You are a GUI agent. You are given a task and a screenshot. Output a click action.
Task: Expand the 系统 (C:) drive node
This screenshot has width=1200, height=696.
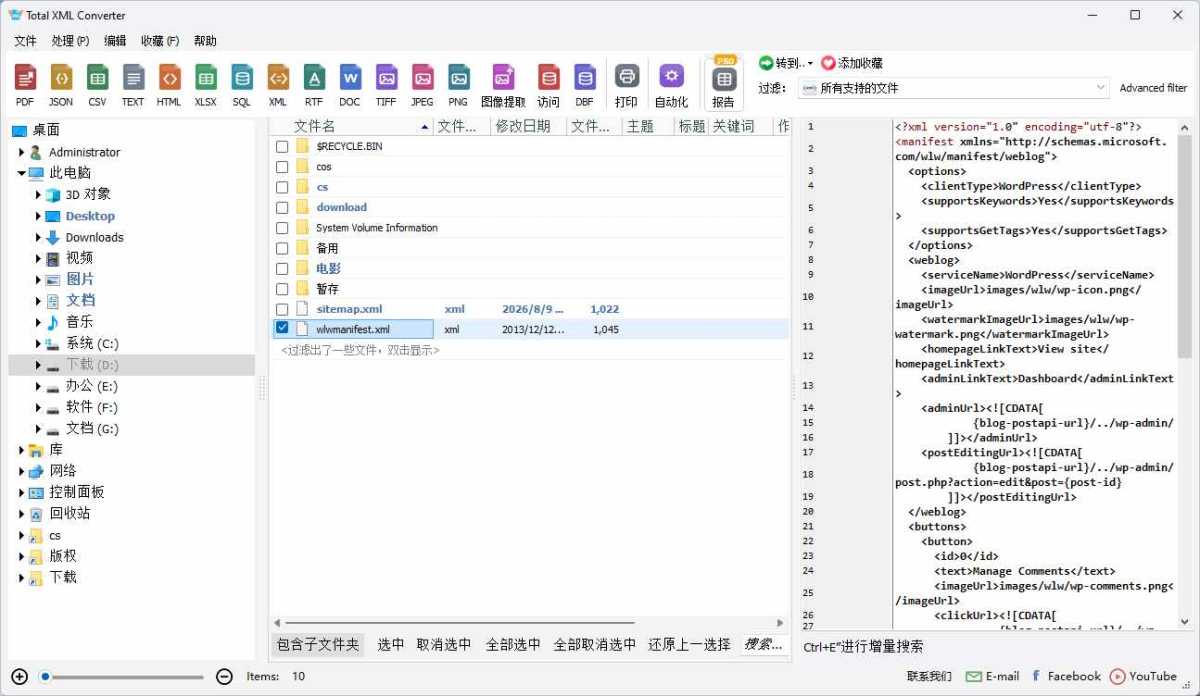38,343
